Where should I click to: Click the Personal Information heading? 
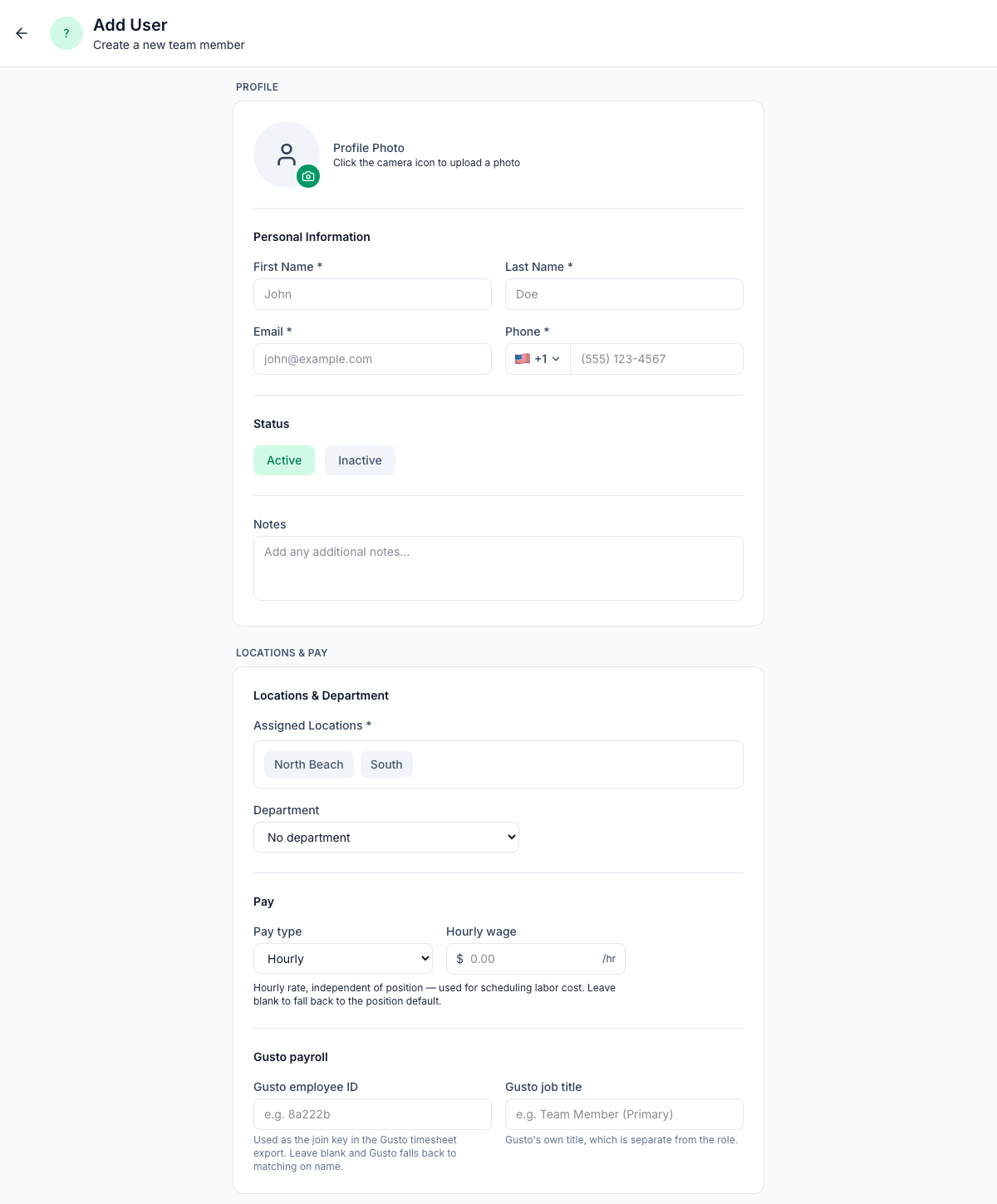coord(312,237)
